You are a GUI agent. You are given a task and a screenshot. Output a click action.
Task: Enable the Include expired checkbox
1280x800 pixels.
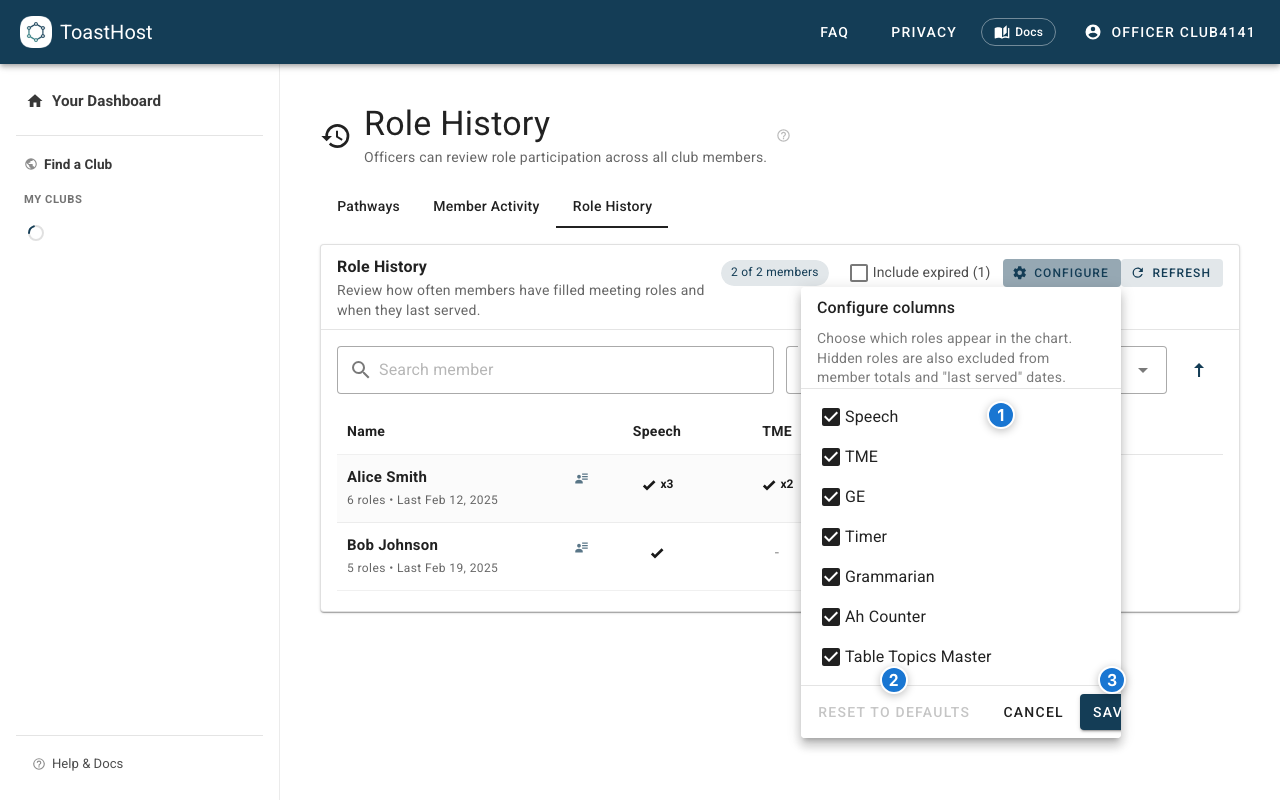click(x=859, y=273)
